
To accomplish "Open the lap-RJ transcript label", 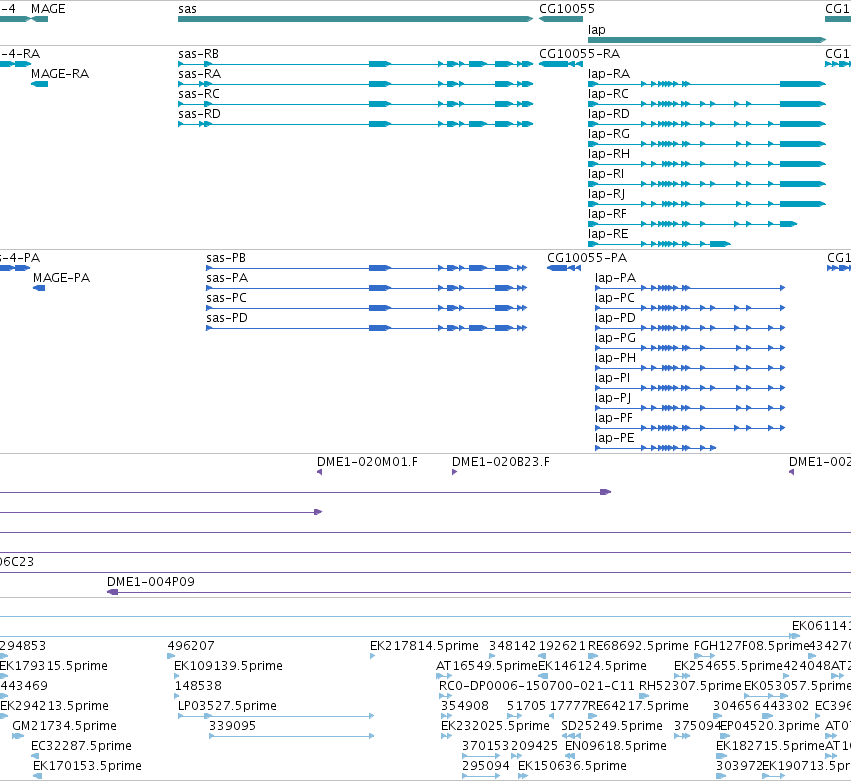I will pos(606,194).
